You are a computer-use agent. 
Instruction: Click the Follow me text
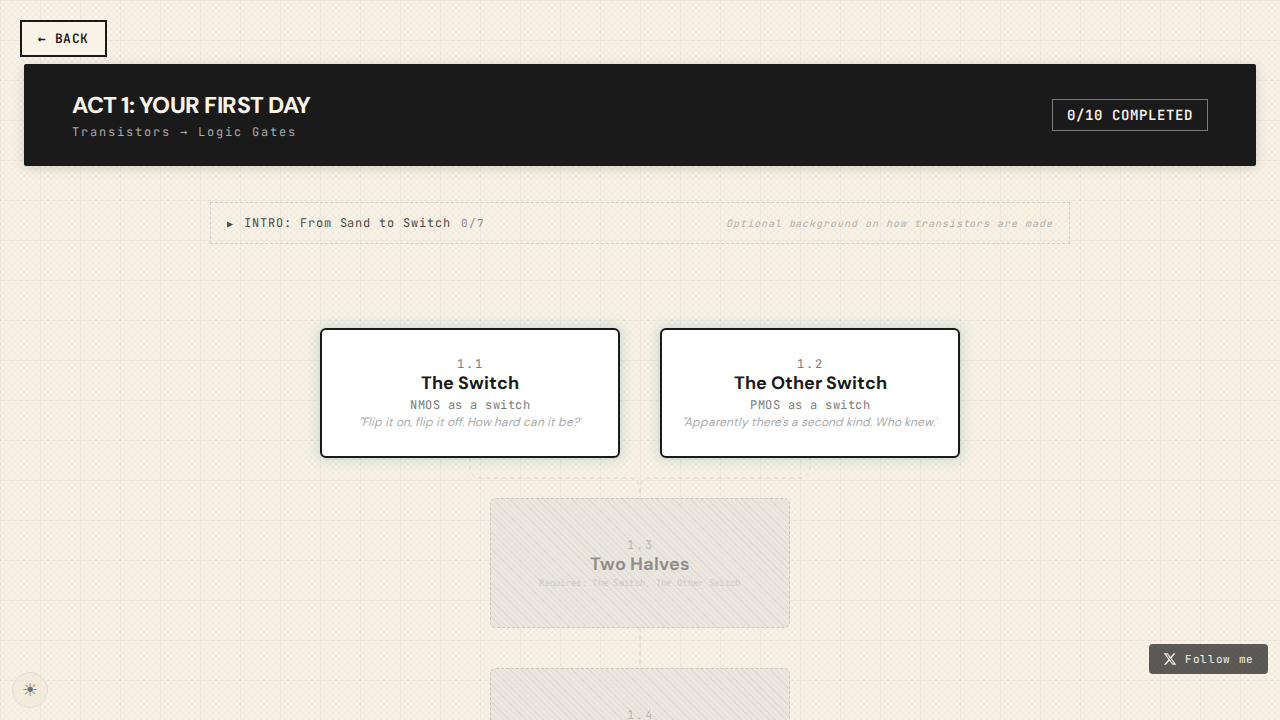pos(1218,659)
